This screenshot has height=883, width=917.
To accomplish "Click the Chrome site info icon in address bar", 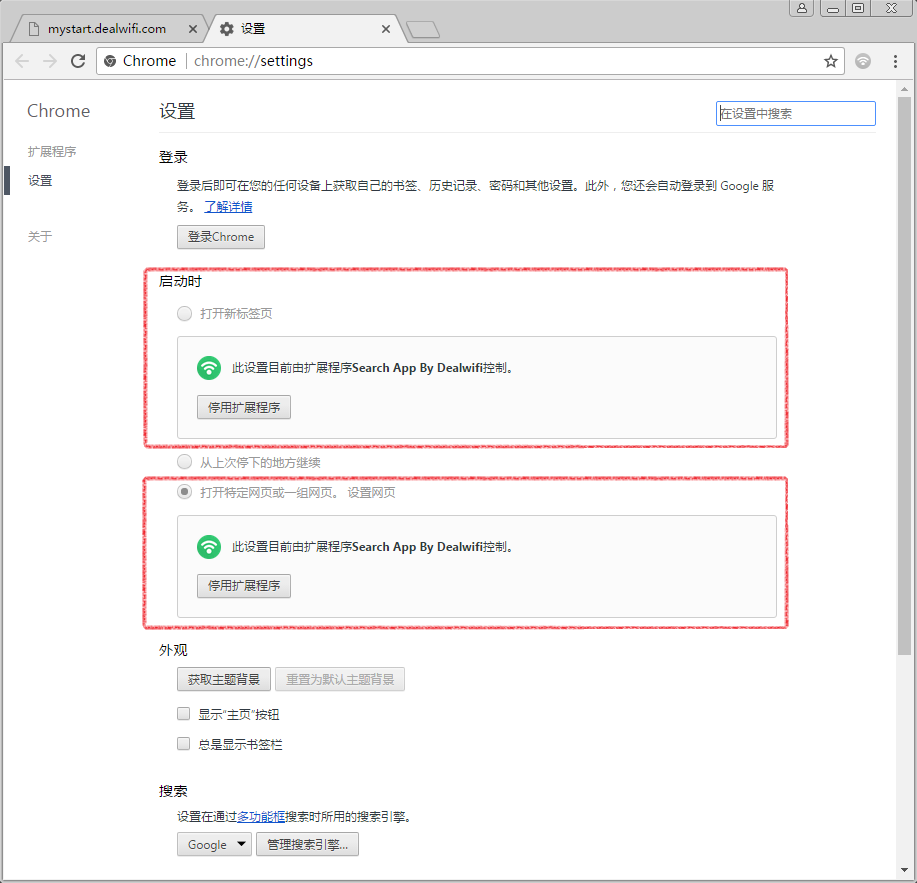I will click(x=109, y=61).
